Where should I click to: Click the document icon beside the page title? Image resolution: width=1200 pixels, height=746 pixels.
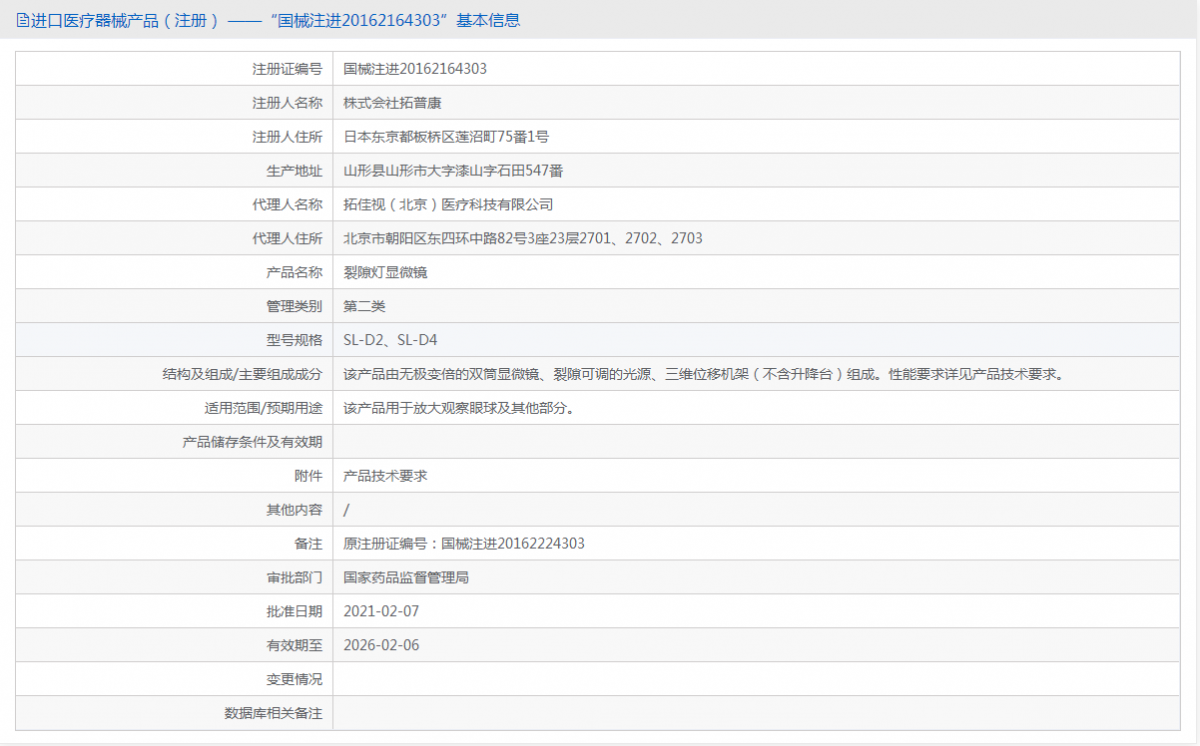22,20
